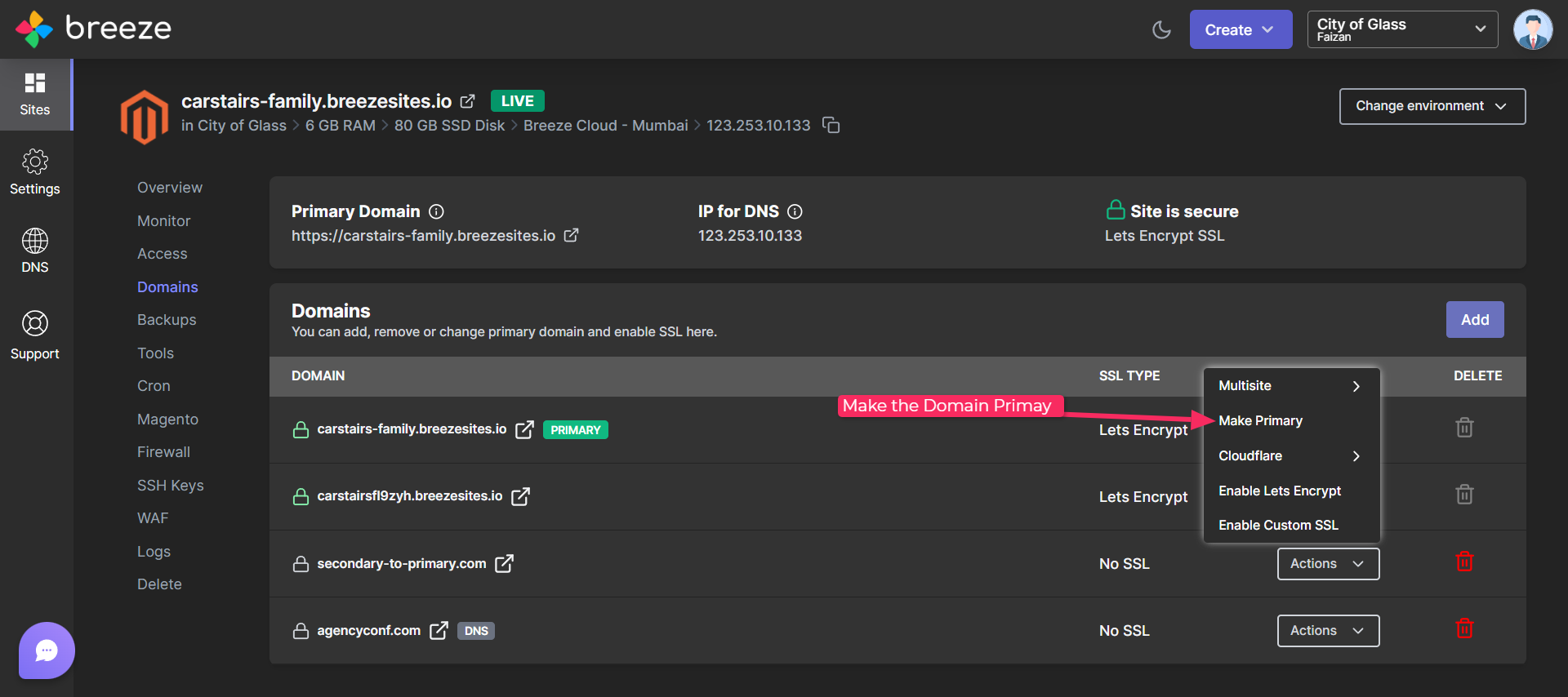Click green lock beside carstairsfl9zyh.breezesites.io

(x=301, y=496)
